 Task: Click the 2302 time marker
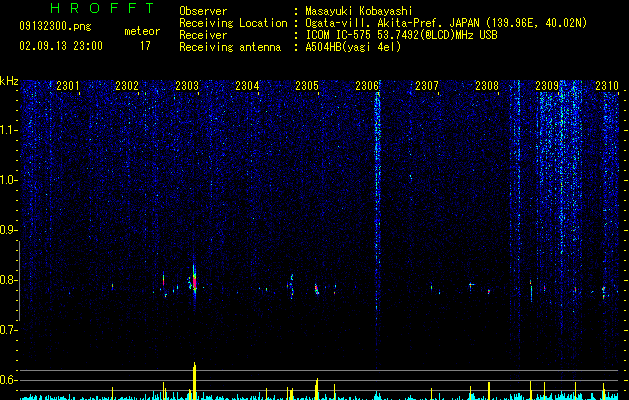click(x=127, y=86)
